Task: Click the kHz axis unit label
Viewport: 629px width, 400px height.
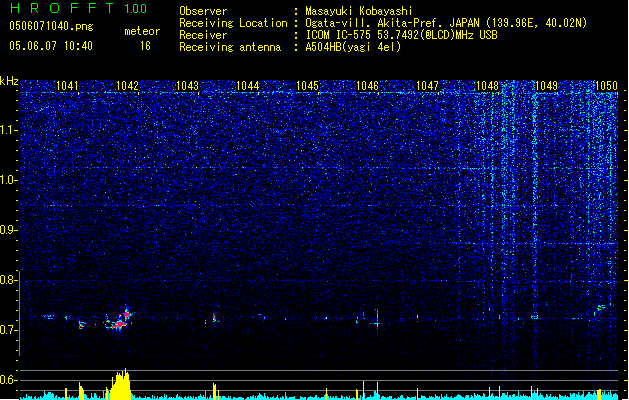Action: (9, 81)
